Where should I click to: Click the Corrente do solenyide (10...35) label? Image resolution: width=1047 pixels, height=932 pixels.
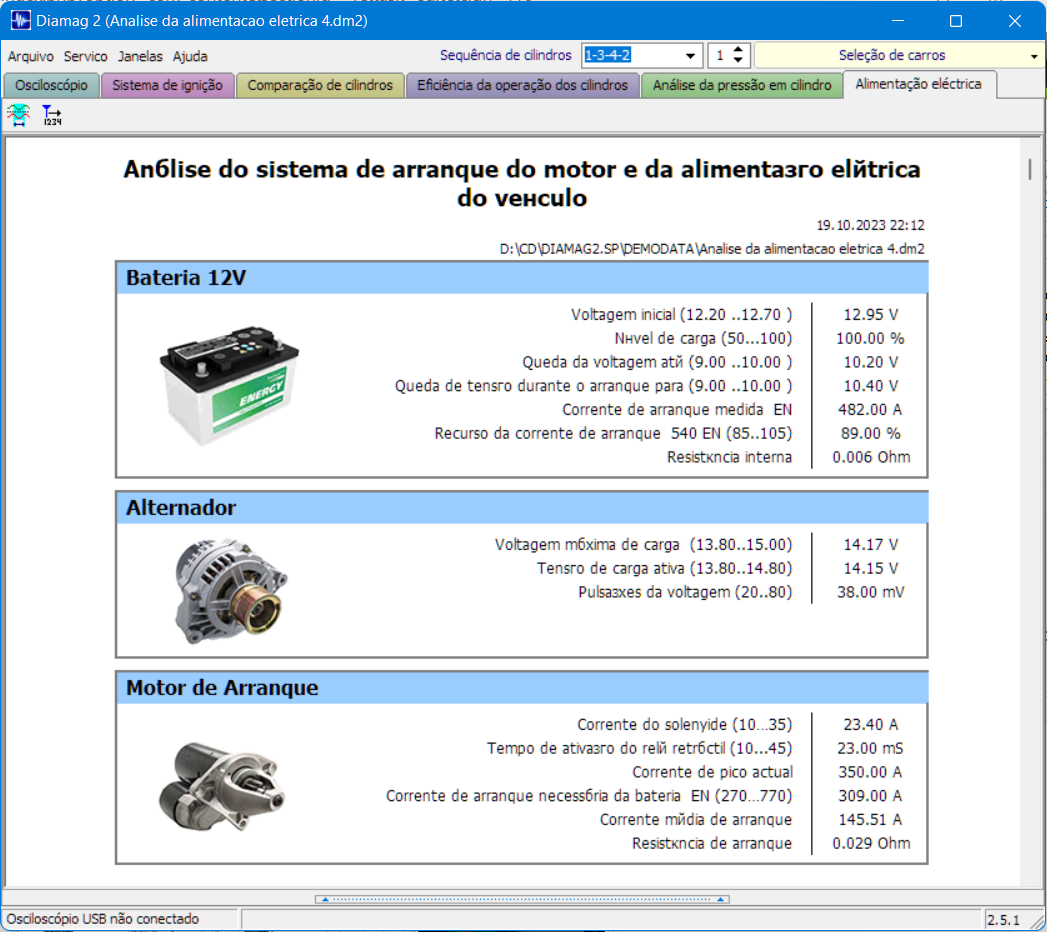684,724
